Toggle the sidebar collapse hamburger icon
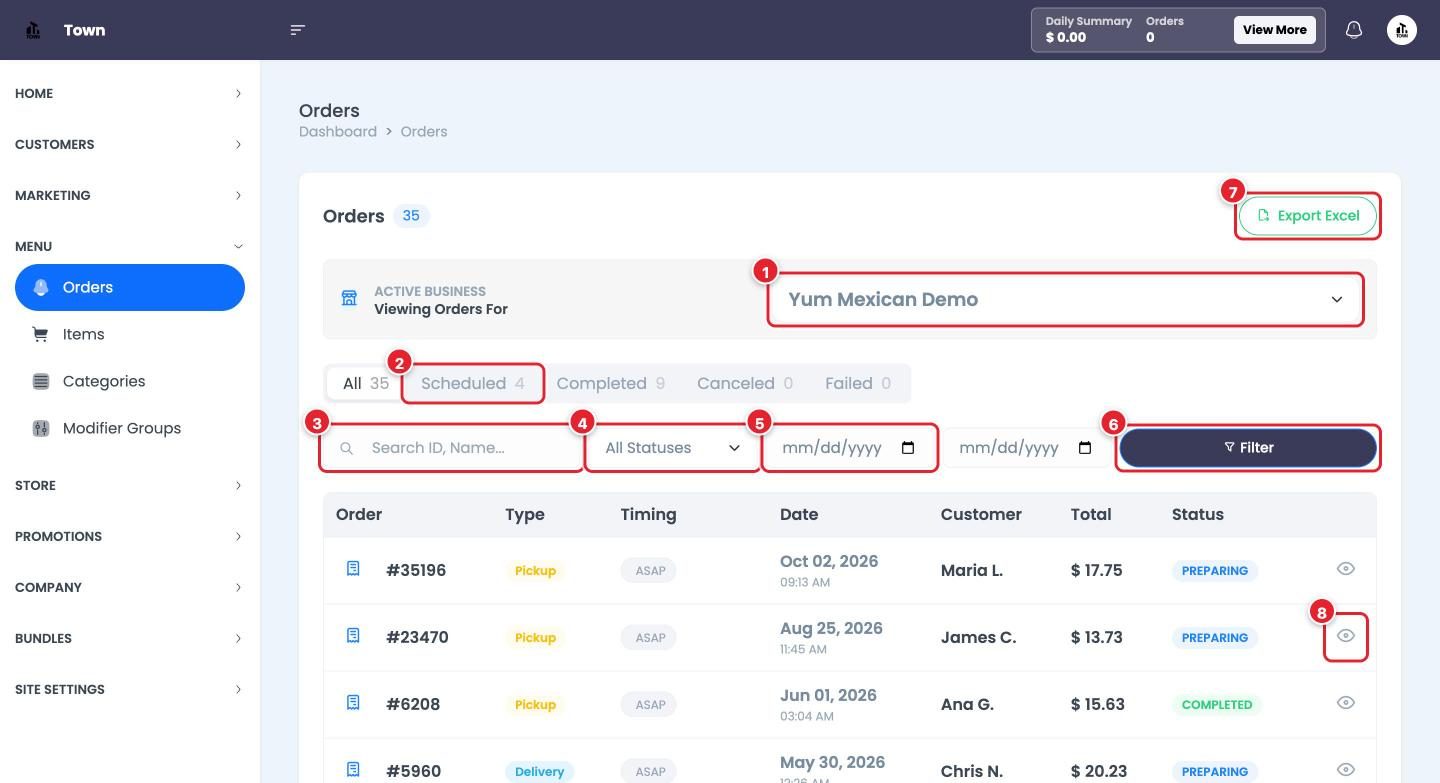 (x=297, y=30)
